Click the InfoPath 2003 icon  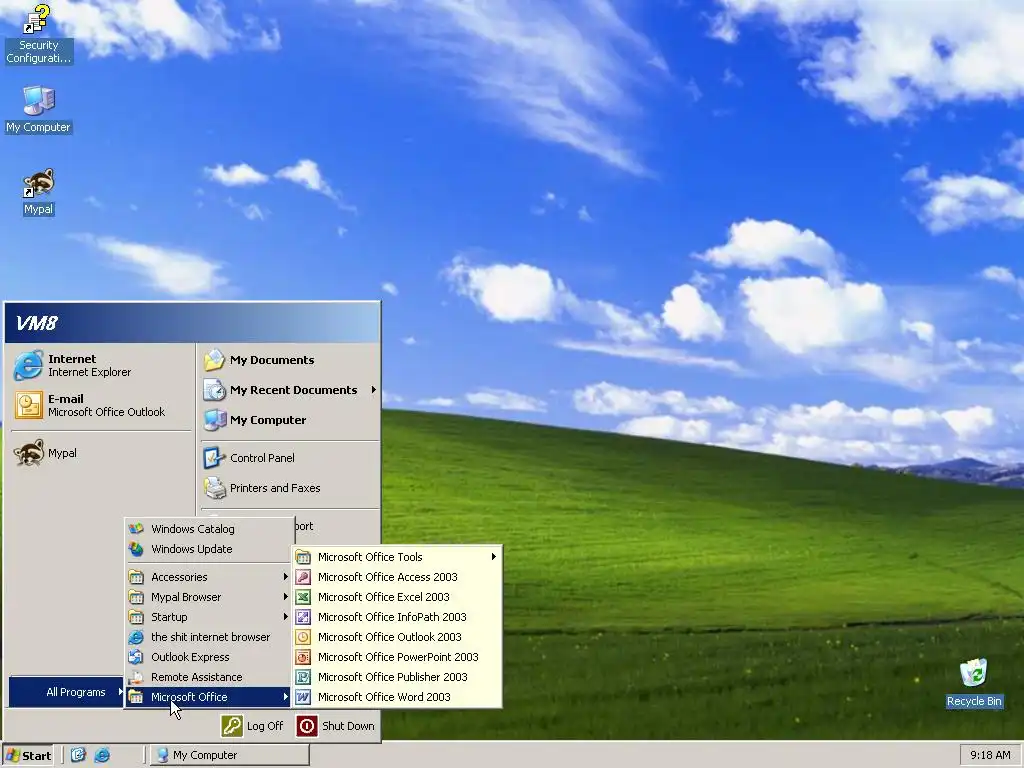[x=303, y=617]
